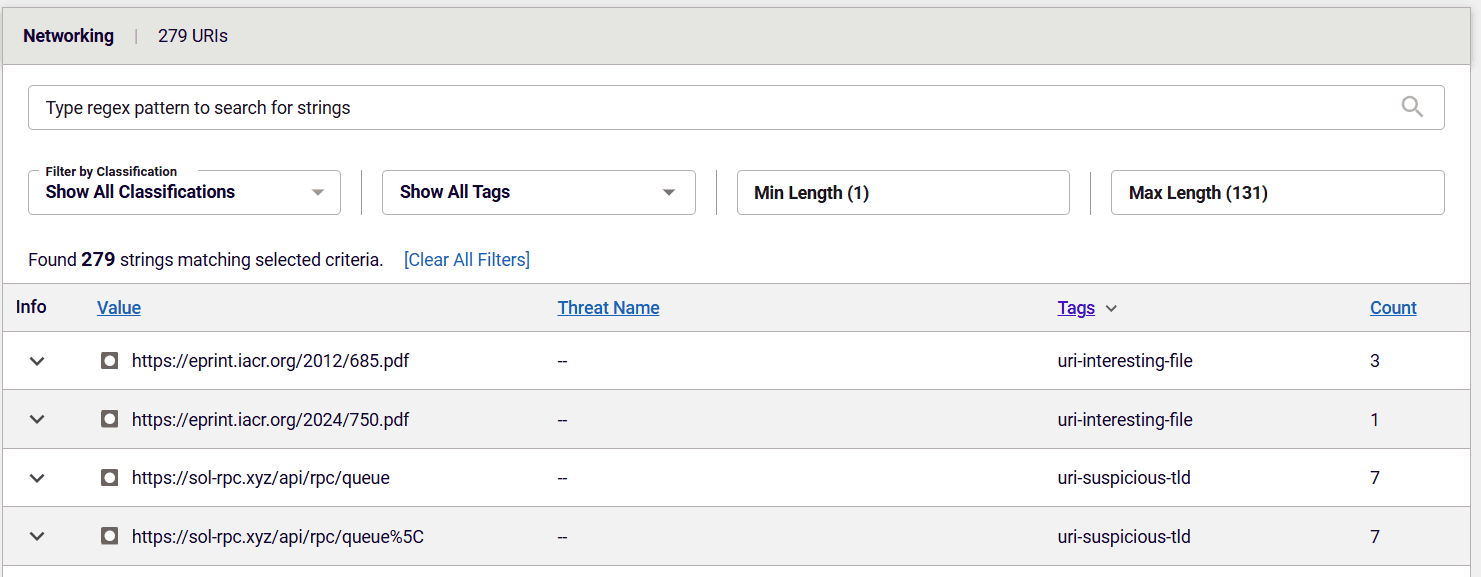
Task: Click status icon beside 2012/685.pdf URL
Action: click(110, 361)
